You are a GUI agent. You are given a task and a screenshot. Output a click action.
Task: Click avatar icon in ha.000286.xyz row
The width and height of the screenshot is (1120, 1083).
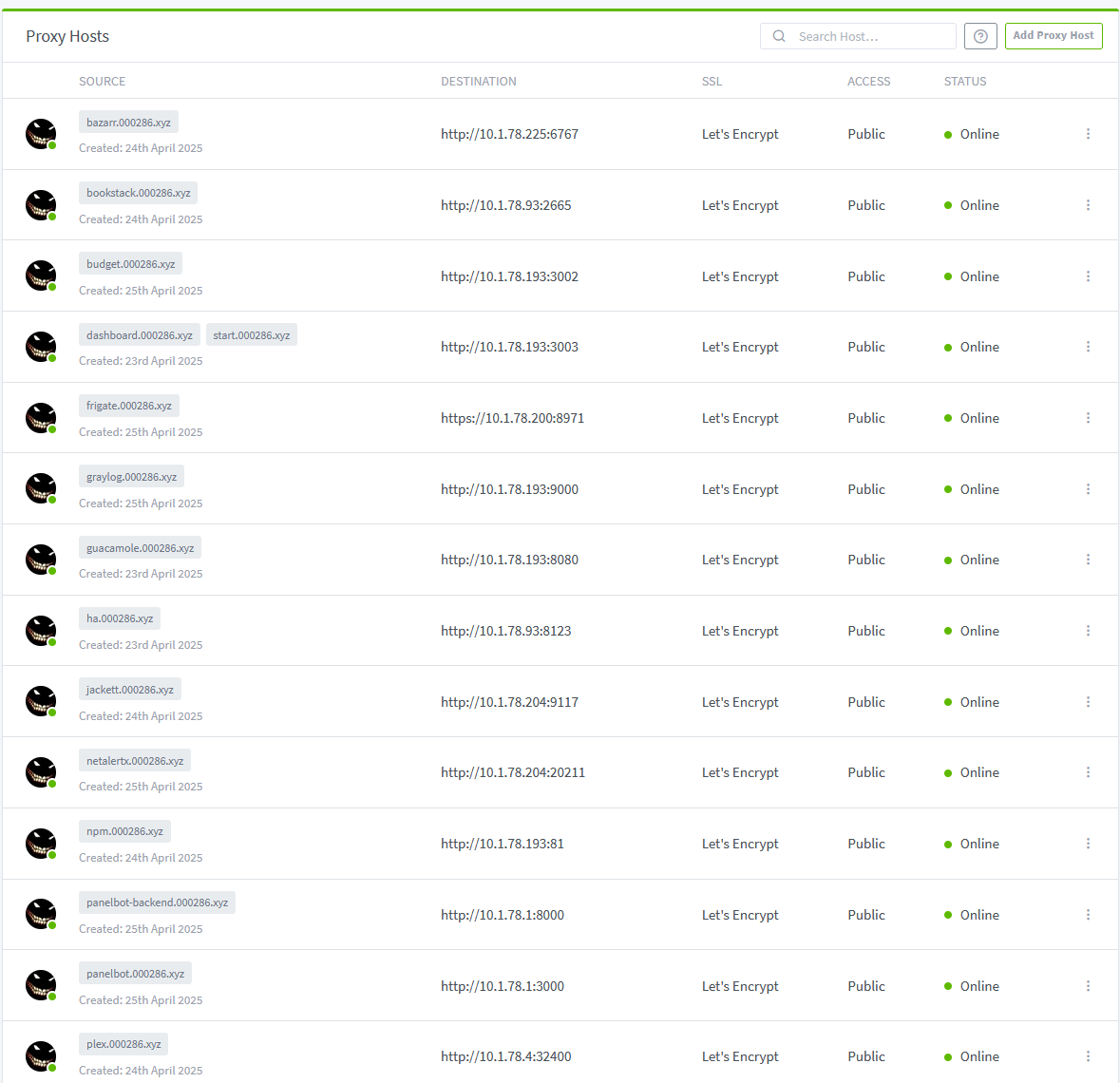[41, 631]
